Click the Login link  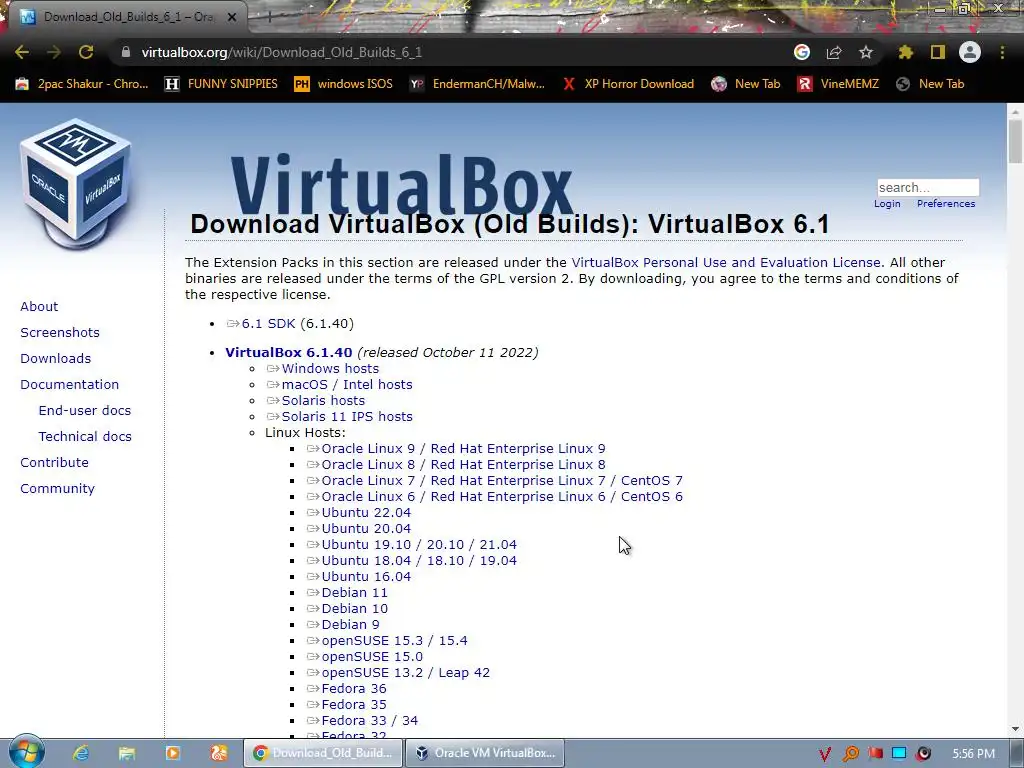click(x=887, y=204)
